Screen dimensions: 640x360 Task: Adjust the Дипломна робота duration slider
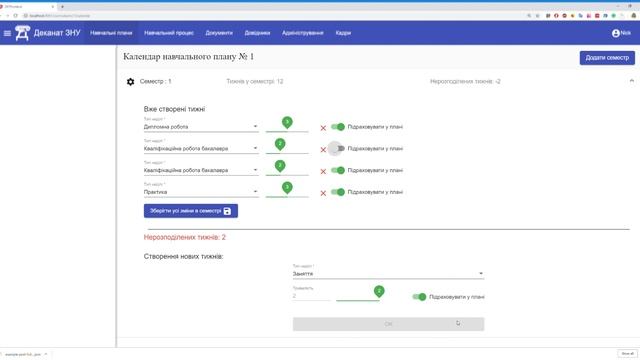[x=287, y=131]
